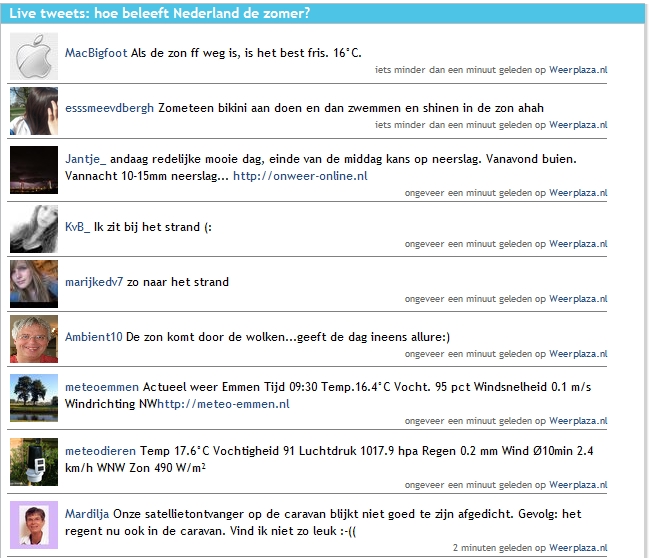Image resolution: width=649 pixels, height=558 pixels.
Task: Click Weerplaza.nl under Jantje_'s tweet
Action: click(x=578, y=193)
